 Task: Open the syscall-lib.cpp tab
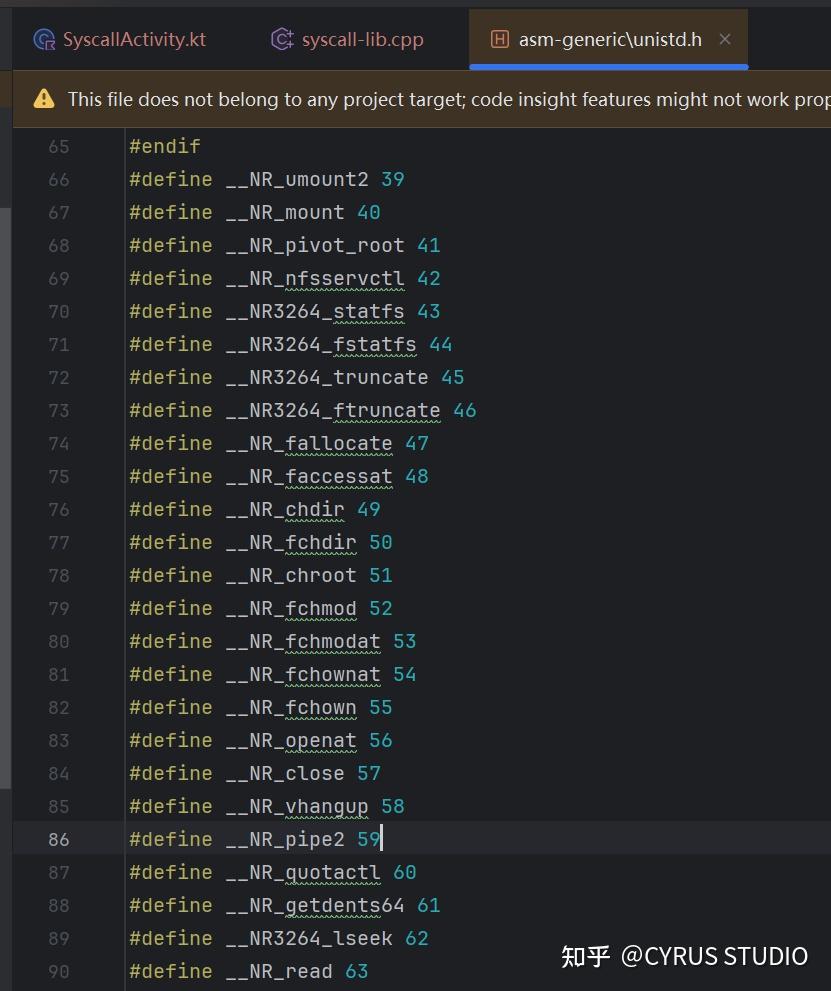[362, 40]
